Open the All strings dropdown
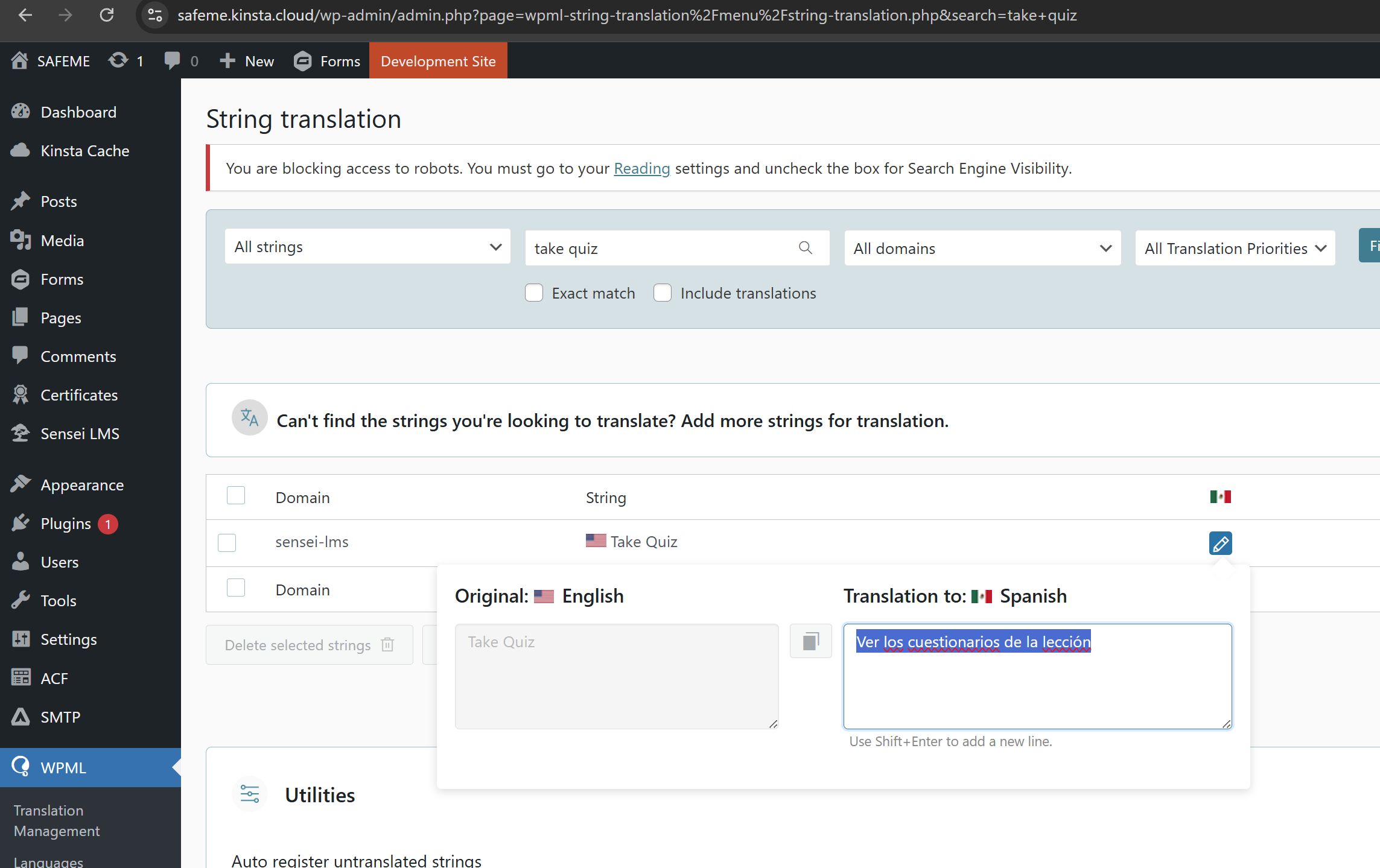This screenshot has width=1380, height=868. (x=367, y=247)
